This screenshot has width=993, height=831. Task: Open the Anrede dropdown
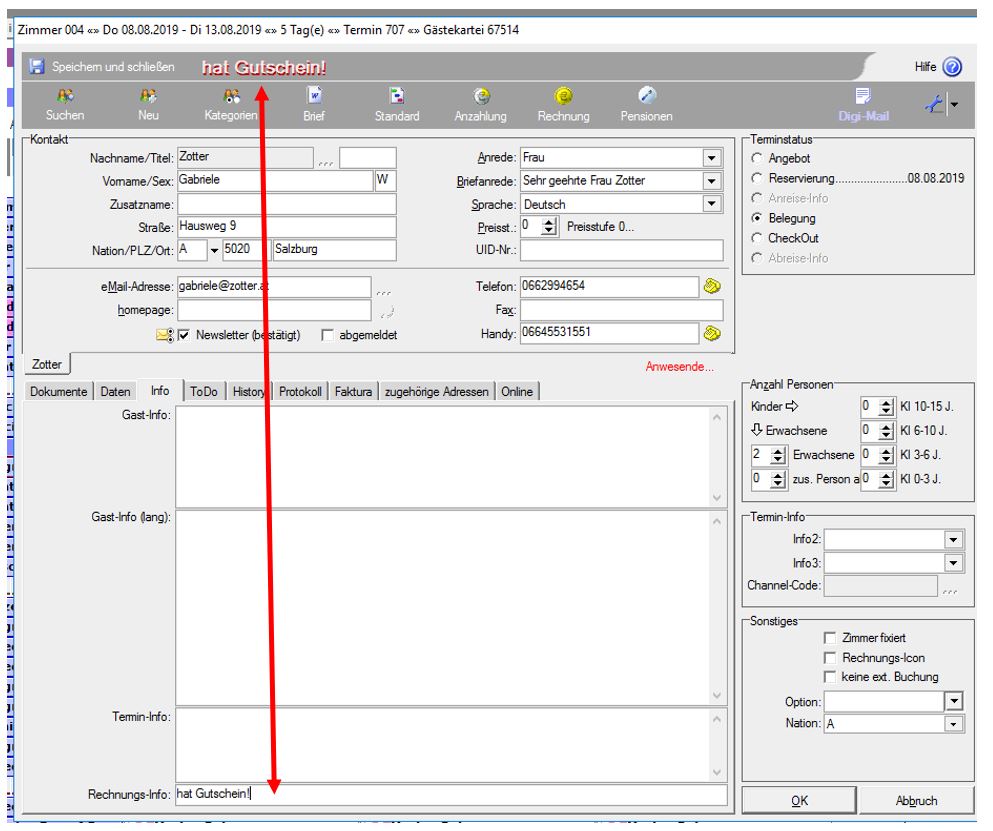pyautogui.click(x=712, y=158)
